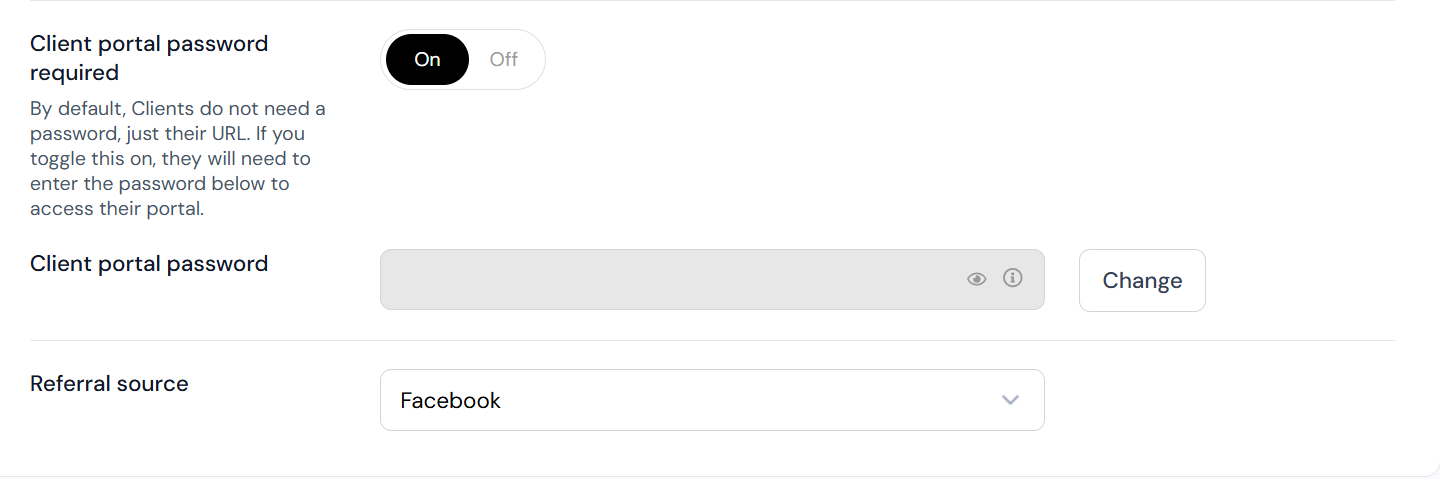Disable the client portal password requirement

tap(504, 59)
